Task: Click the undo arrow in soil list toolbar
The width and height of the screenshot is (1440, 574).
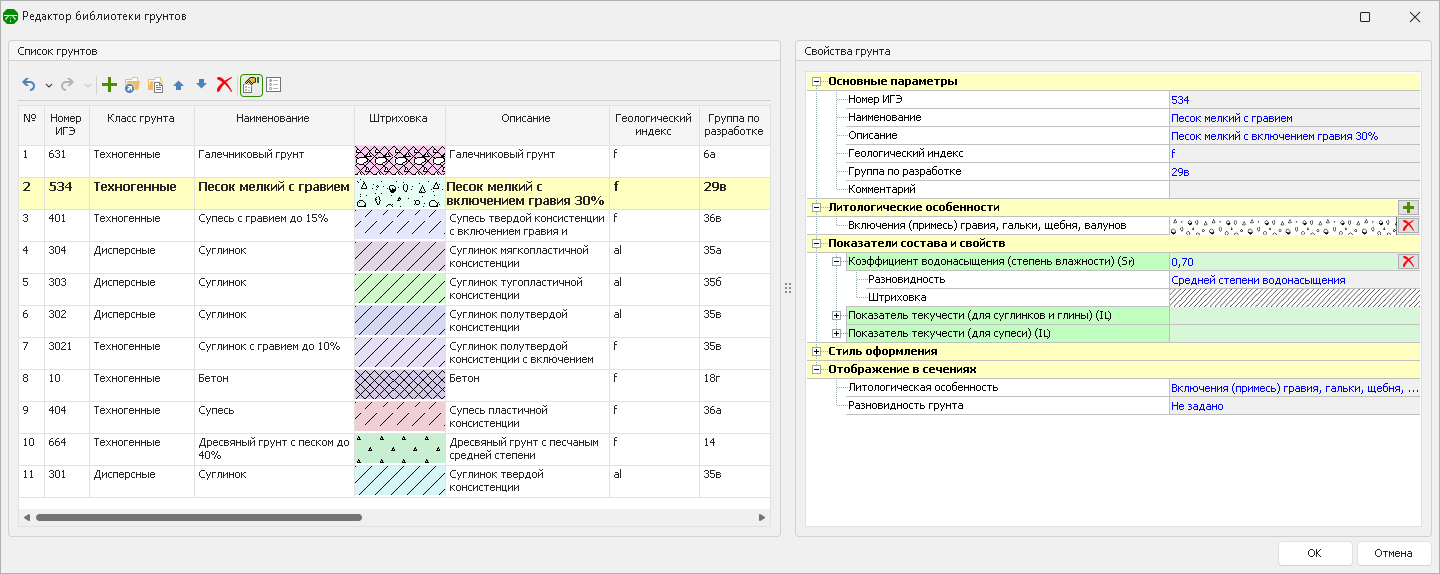Action: (x=29, y=85)
